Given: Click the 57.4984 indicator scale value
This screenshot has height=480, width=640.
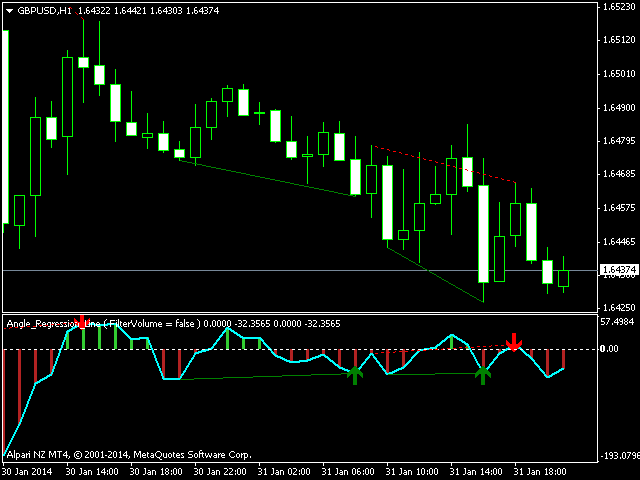Looking at the screenshot, I should (617, 322).
